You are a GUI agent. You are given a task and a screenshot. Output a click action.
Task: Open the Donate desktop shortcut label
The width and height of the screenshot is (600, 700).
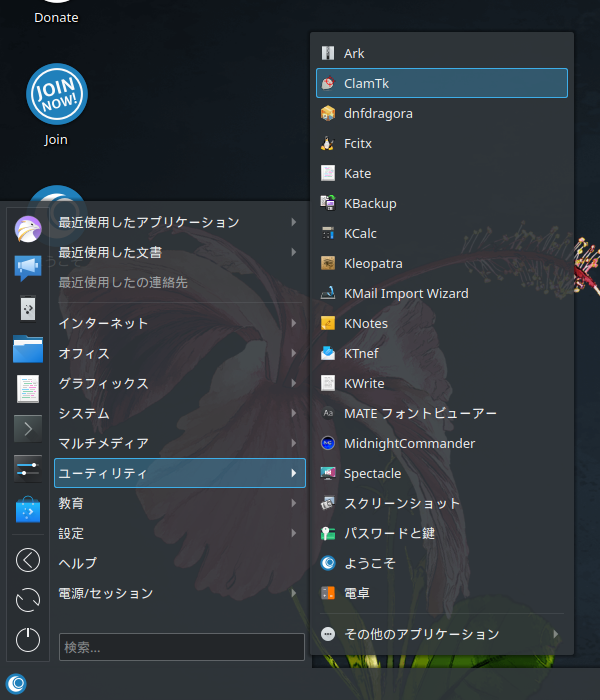(x=56, y=17)
